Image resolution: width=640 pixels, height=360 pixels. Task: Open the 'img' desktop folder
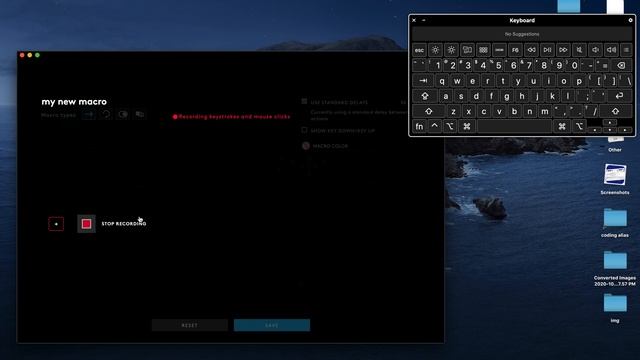click(x=615, y=308)
